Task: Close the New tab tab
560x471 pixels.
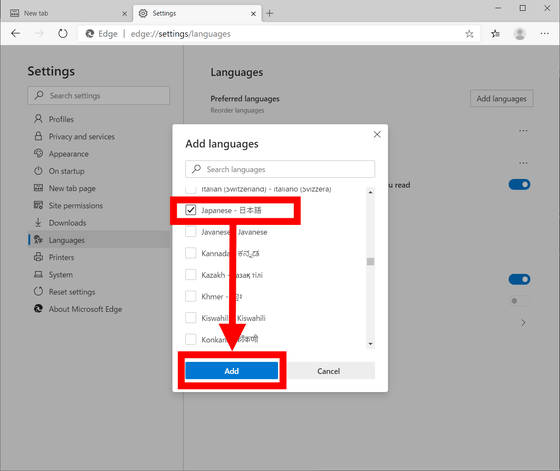Action: pos(124,14)
